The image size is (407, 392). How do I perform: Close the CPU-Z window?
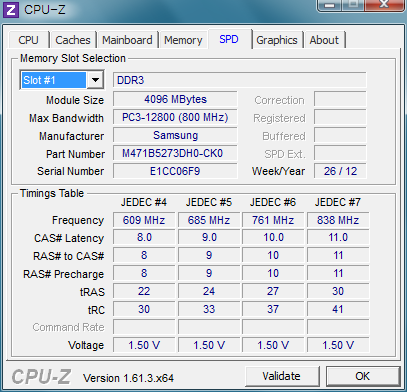click(384, 5)
